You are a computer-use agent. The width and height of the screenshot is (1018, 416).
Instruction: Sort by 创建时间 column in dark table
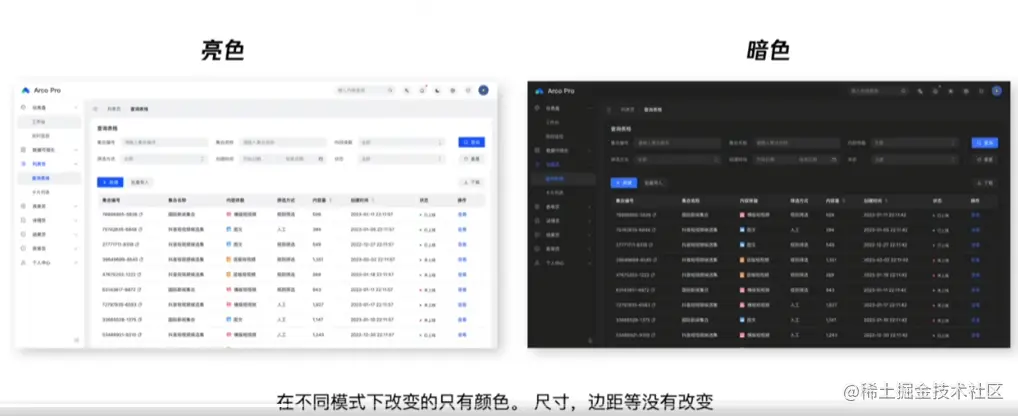point(887,201)
